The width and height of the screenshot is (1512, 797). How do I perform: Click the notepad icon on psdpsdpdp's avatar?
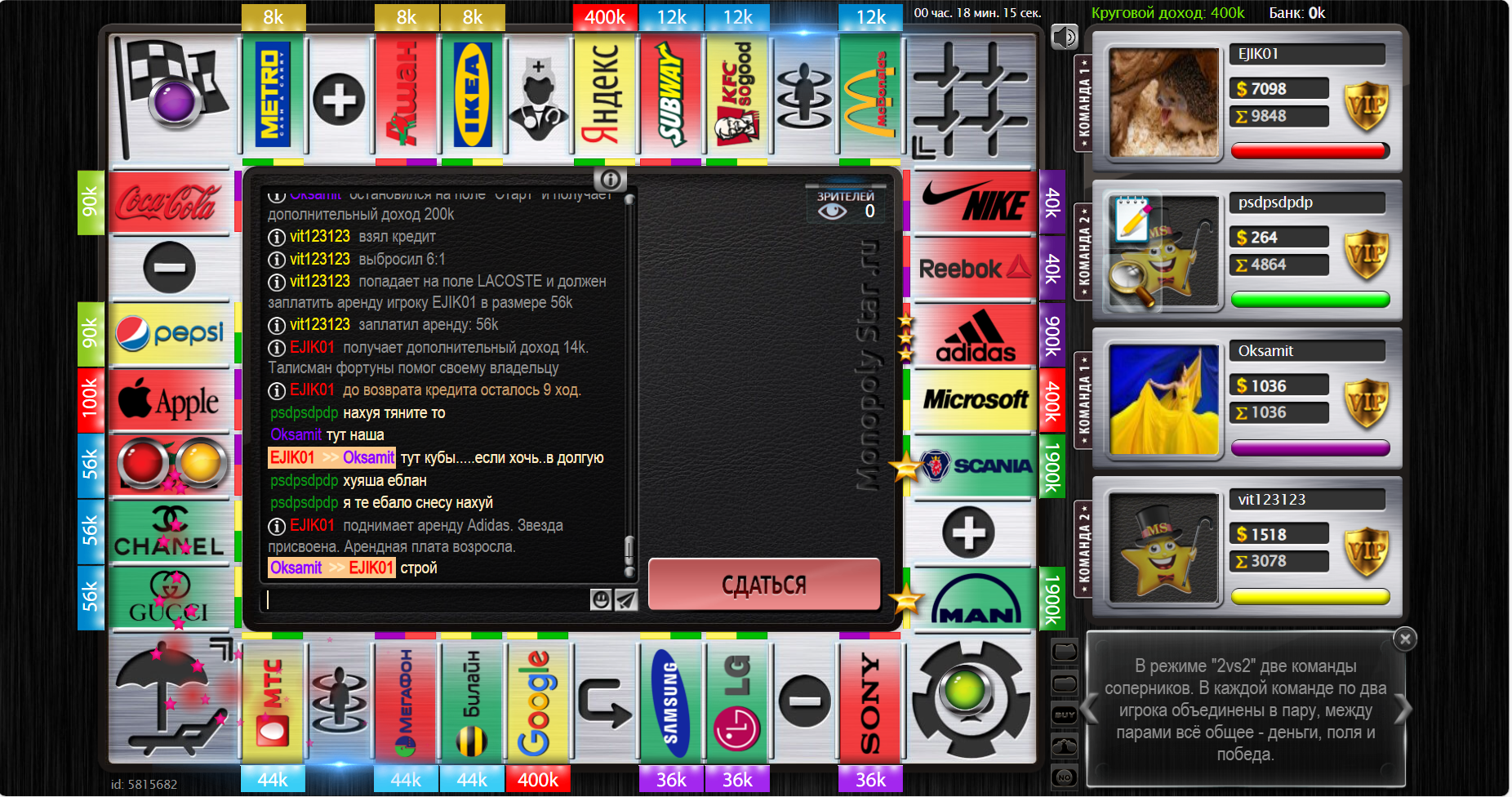(1133, 219)
